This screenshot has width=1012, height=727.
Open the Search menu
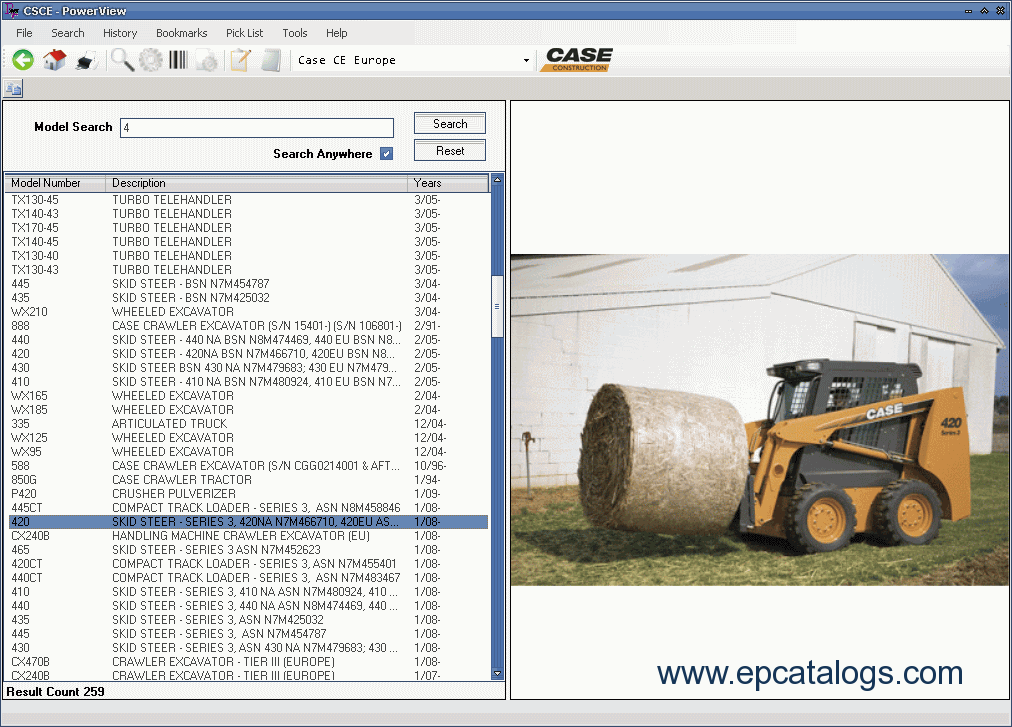click(x=68, y=33)
